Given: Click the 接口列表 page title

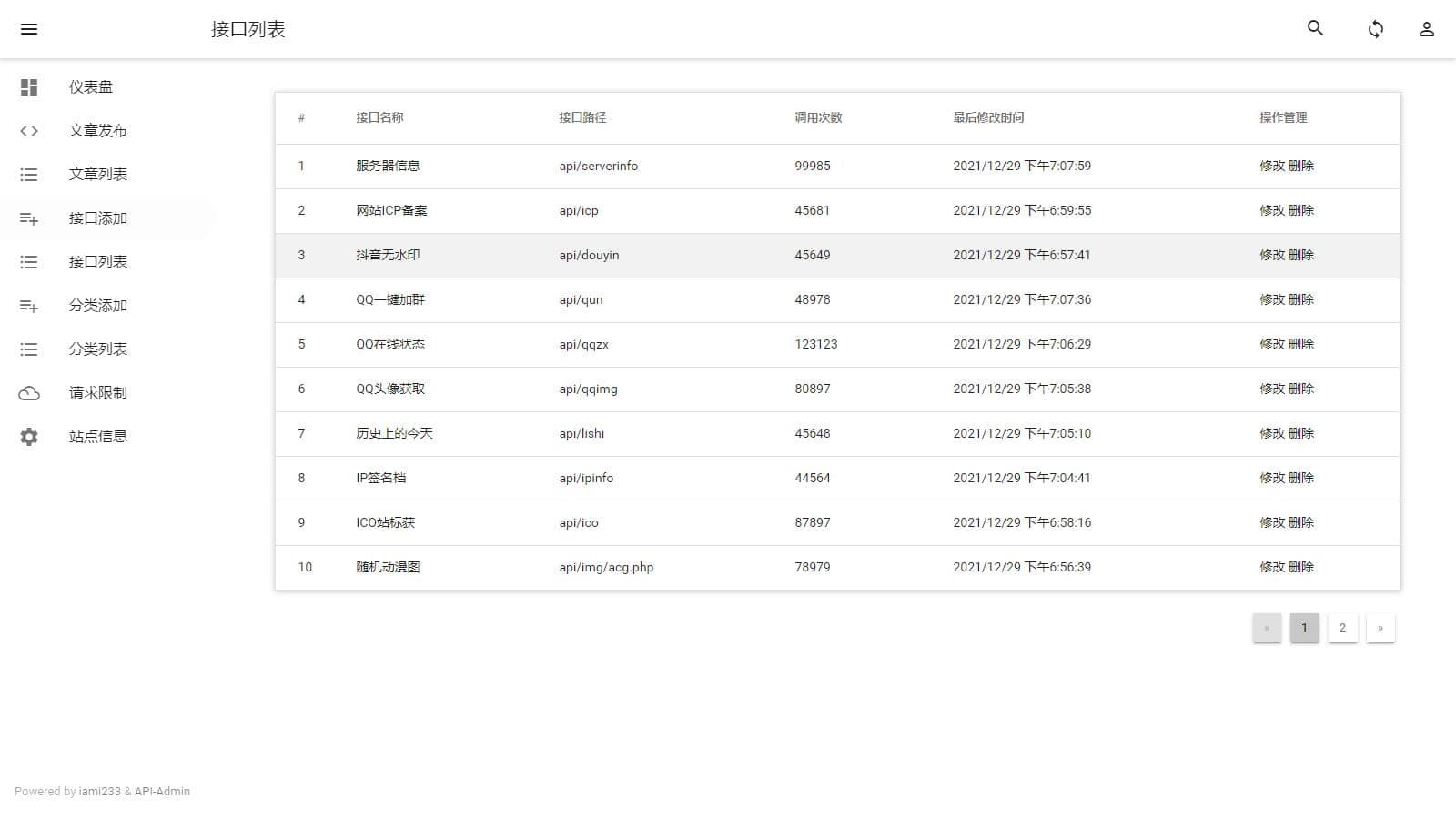Looking at the screenshot, I should point(248,29).
